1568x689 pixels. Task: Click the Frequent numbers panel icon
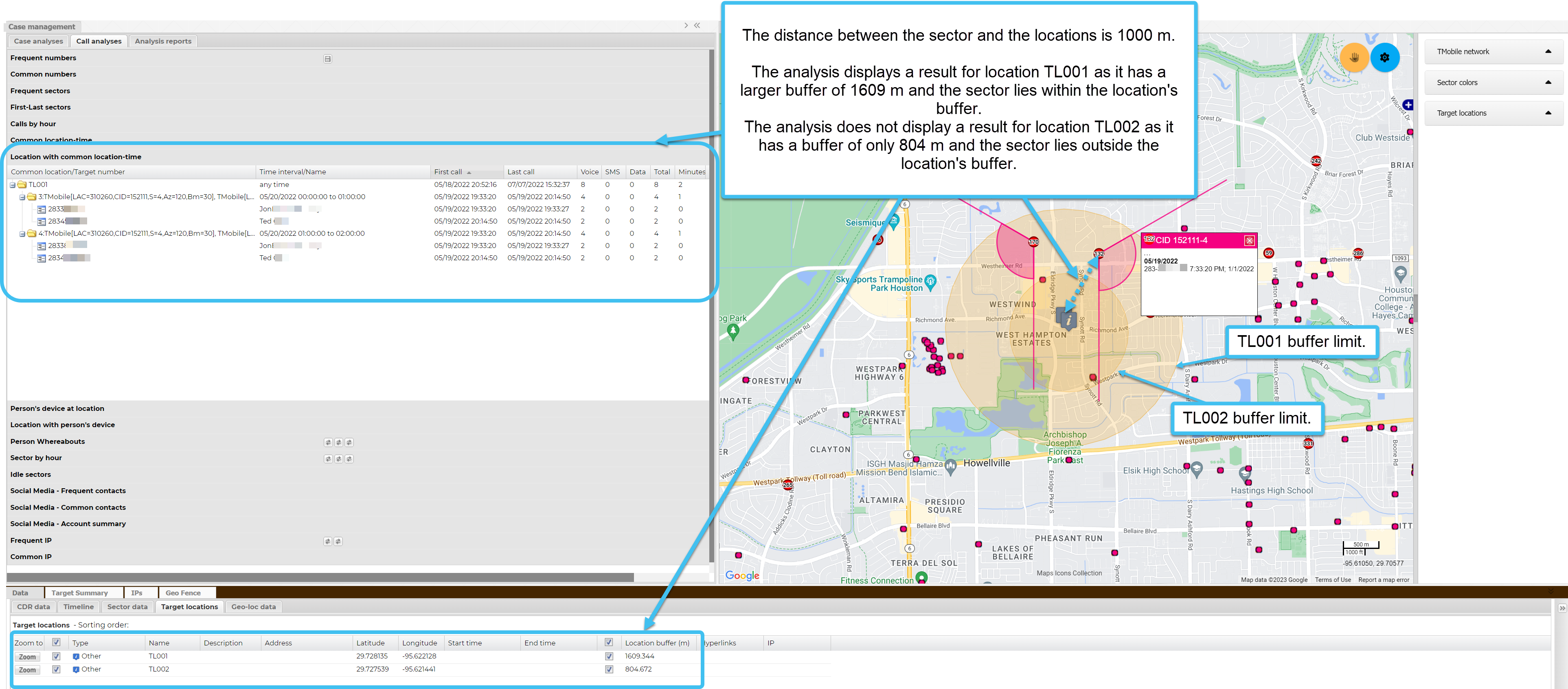point(327,59)
